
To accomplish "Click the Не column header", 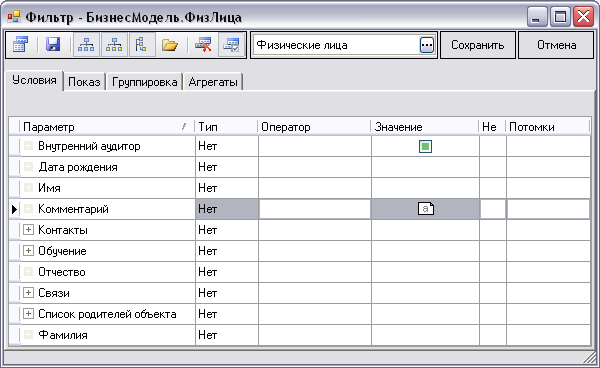I will tap(492, 127).
